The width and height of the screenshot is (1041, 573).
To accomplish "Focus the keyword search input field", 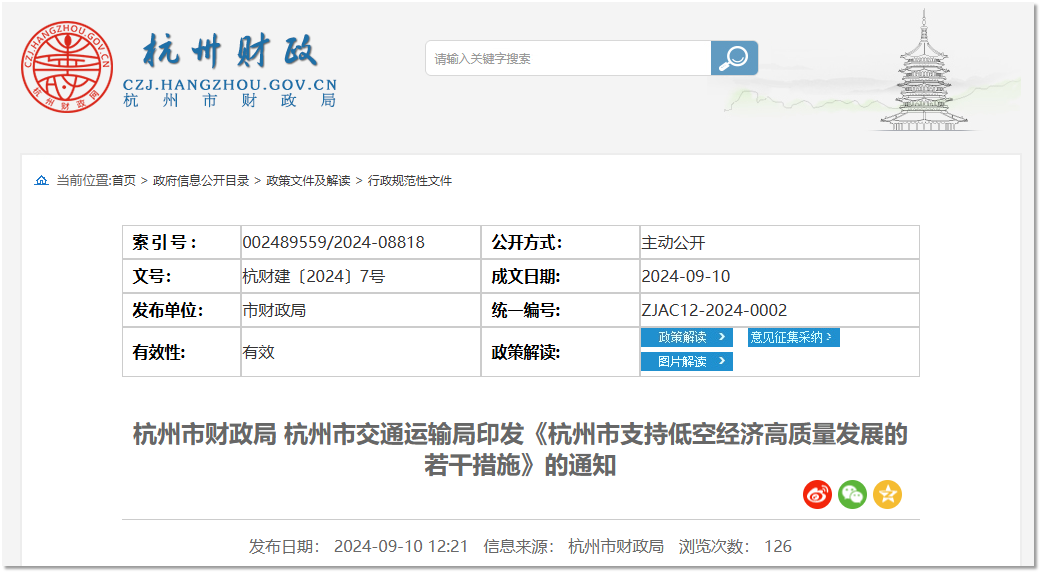I will pos(567,58).
